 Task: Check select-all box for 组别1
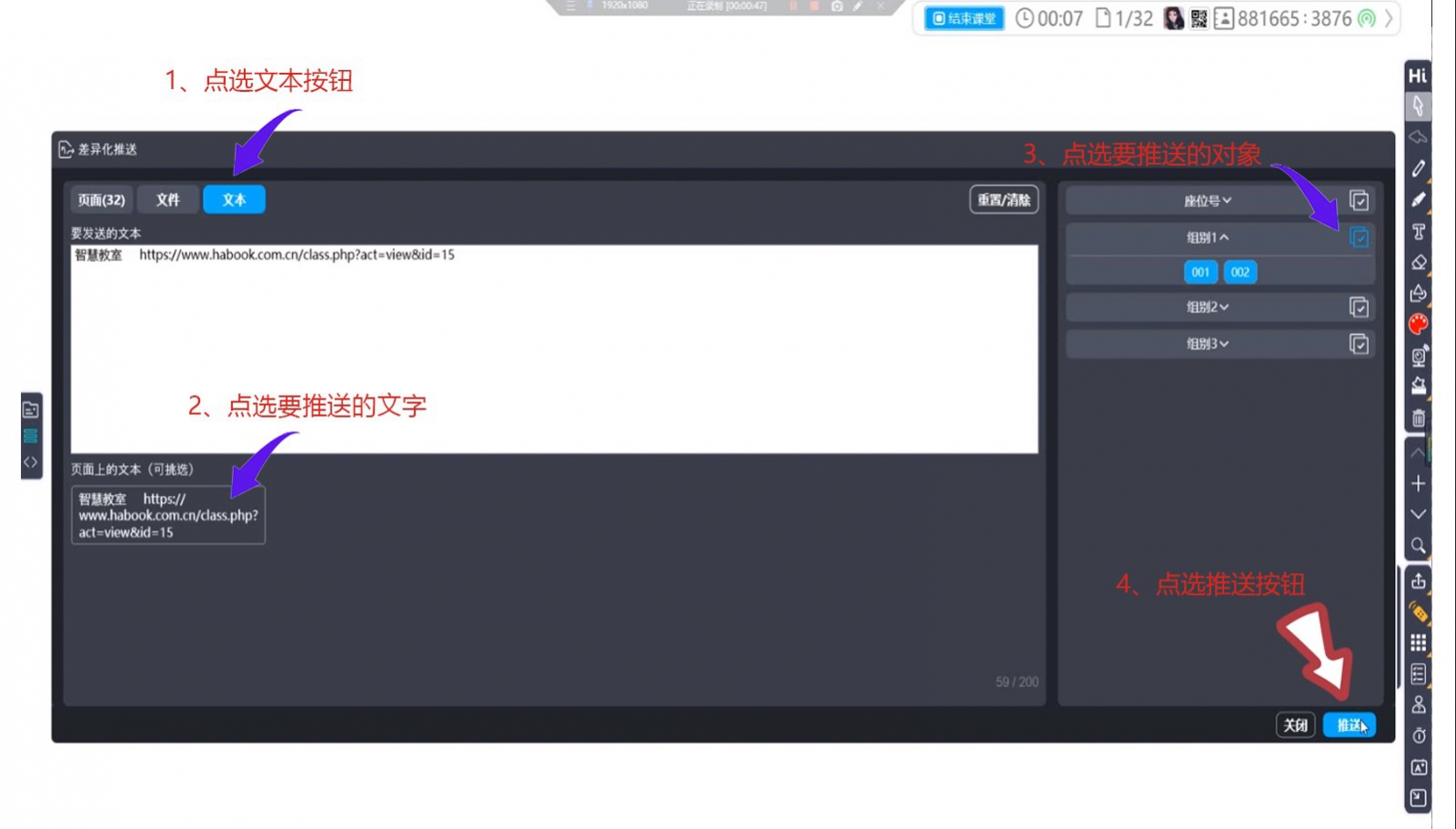pyautogui.click(x=1358, y=238)
